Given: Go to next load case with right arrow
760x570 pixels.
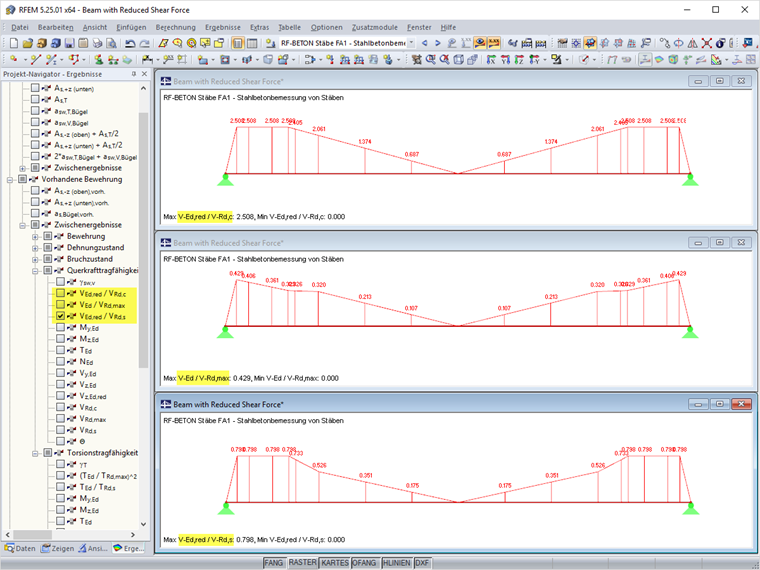Looking at the screenshot, I should pos(437,44).
